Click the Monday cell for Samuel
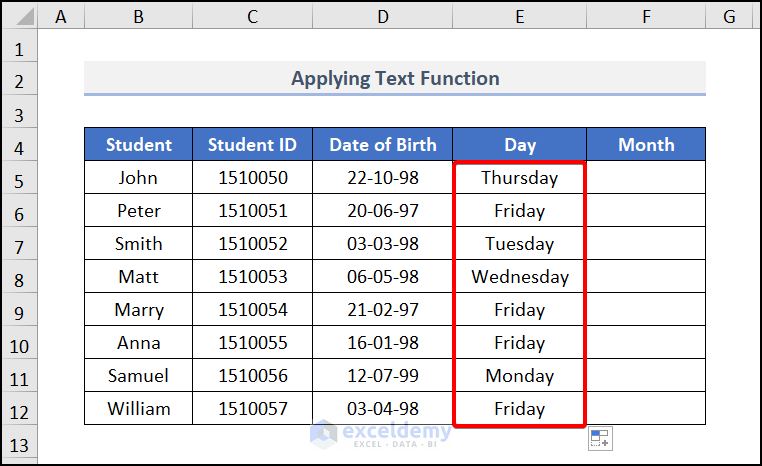 click(519, 376)
